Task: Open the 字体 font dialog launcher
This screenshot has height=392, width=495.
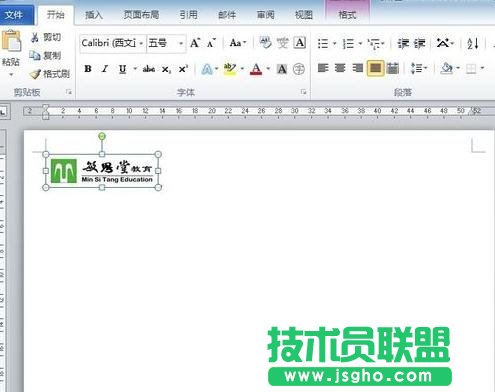Action: (303, 92)
